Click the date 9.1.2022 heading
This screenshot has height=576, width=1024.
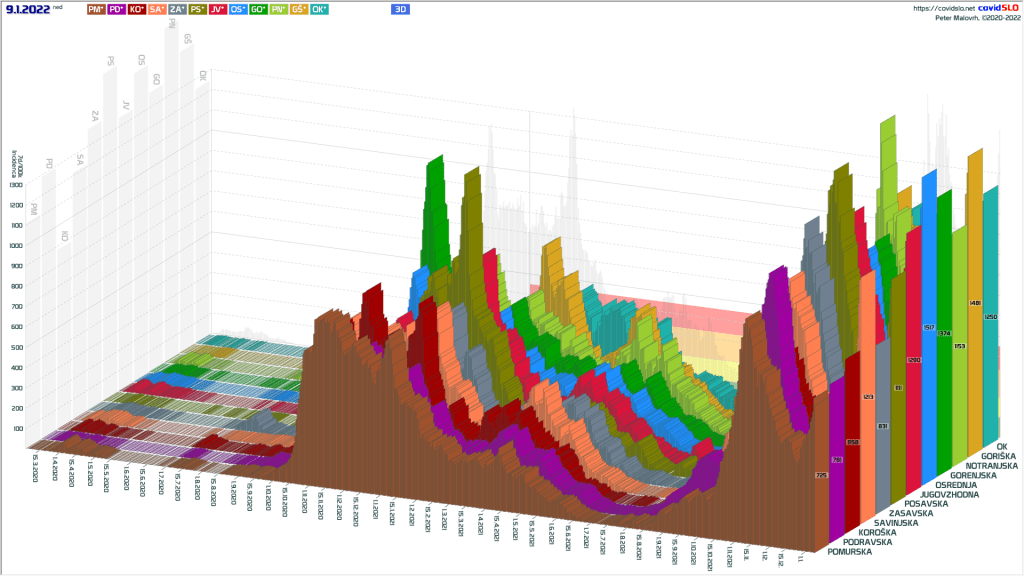26,9
